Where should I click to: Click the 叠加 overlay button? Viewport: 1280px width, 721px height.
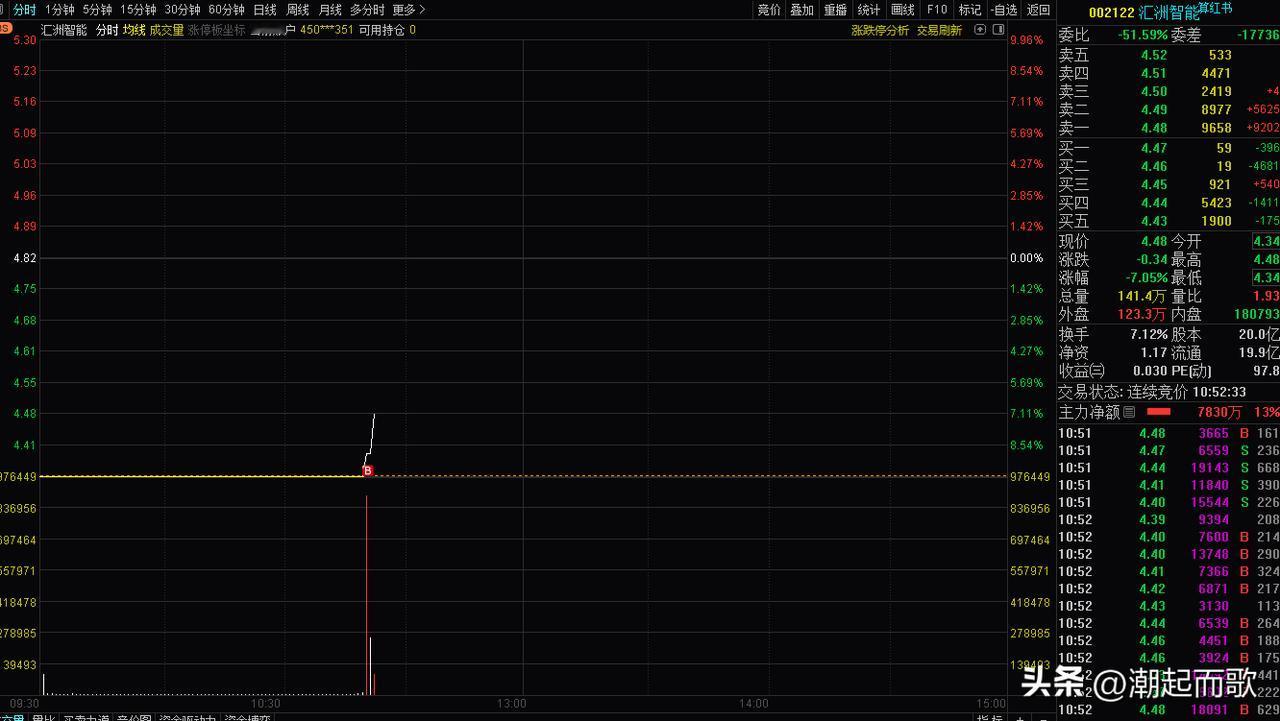[802, 10]
